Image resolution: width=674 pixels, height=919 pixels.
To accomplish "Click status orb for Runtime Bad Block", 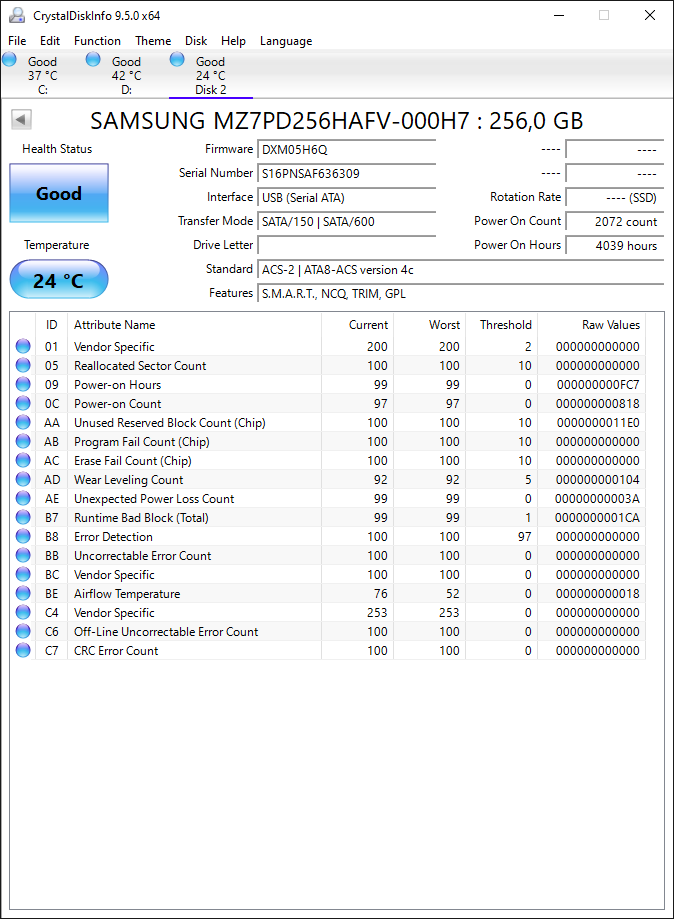I will click(x=23, y=518).
